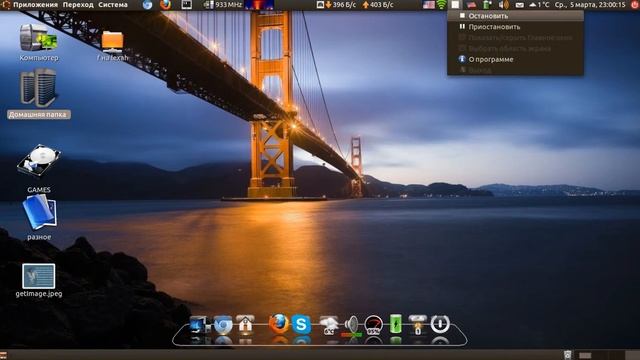This screenshot has width=640, height=360.
Task: Launch Skype from the dock
Action: (301, 324)
